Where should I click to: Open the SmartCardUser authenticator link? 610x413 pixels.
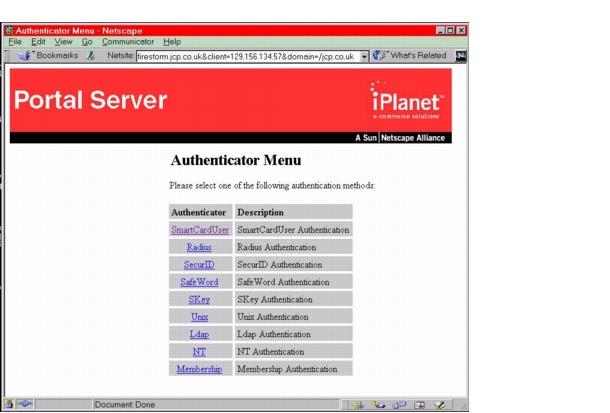(x=200, y=230)
